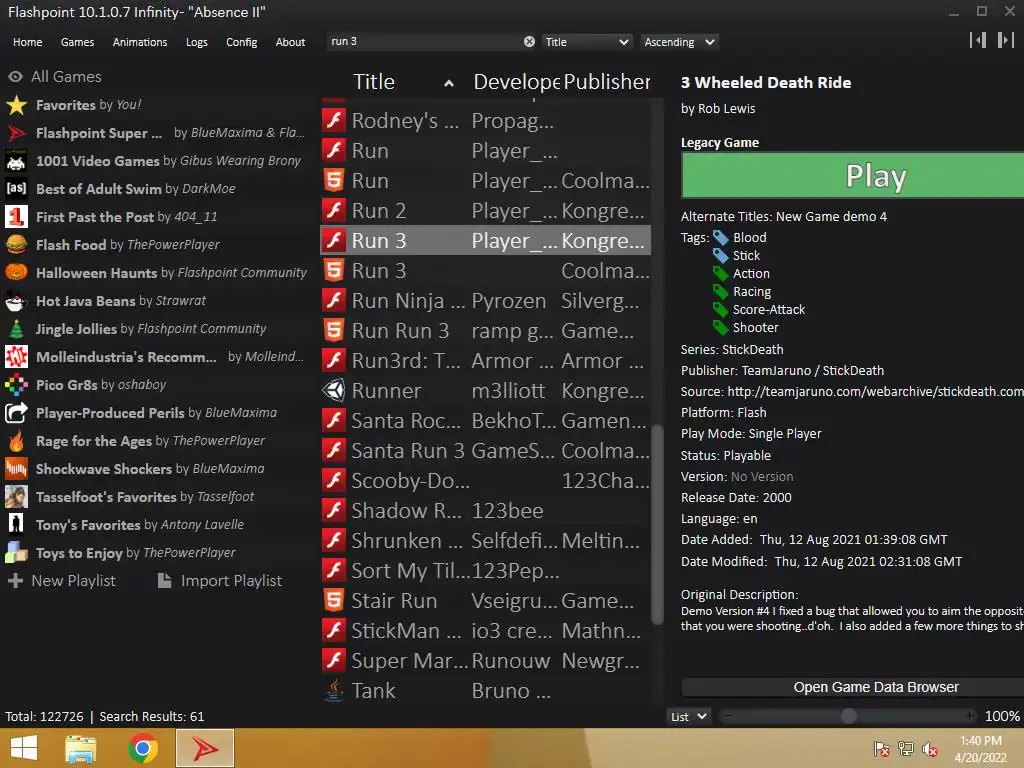Select the Stair Run game row
Screen dimensions: 1024x768
pyautogui.click(x=485, y=600)
